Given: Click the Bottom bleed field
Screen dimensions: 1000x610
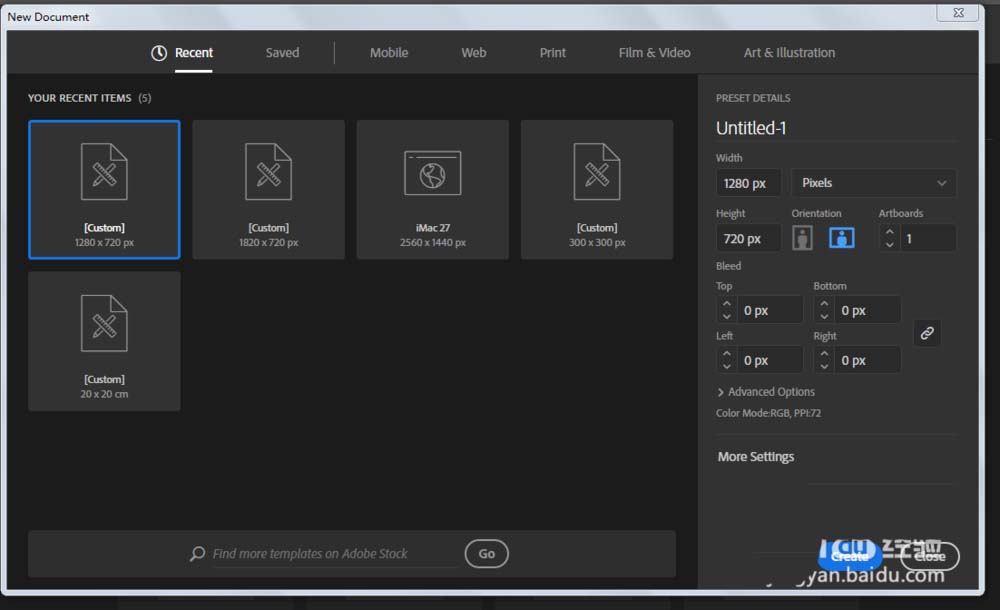Looking at the screenshot, I should (867, 310).
